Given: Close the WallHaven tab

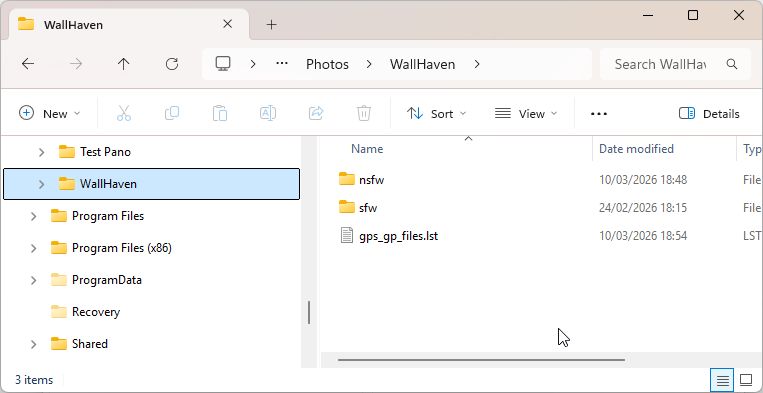Looking at the screenshot, I should click(x=227, y=24).
